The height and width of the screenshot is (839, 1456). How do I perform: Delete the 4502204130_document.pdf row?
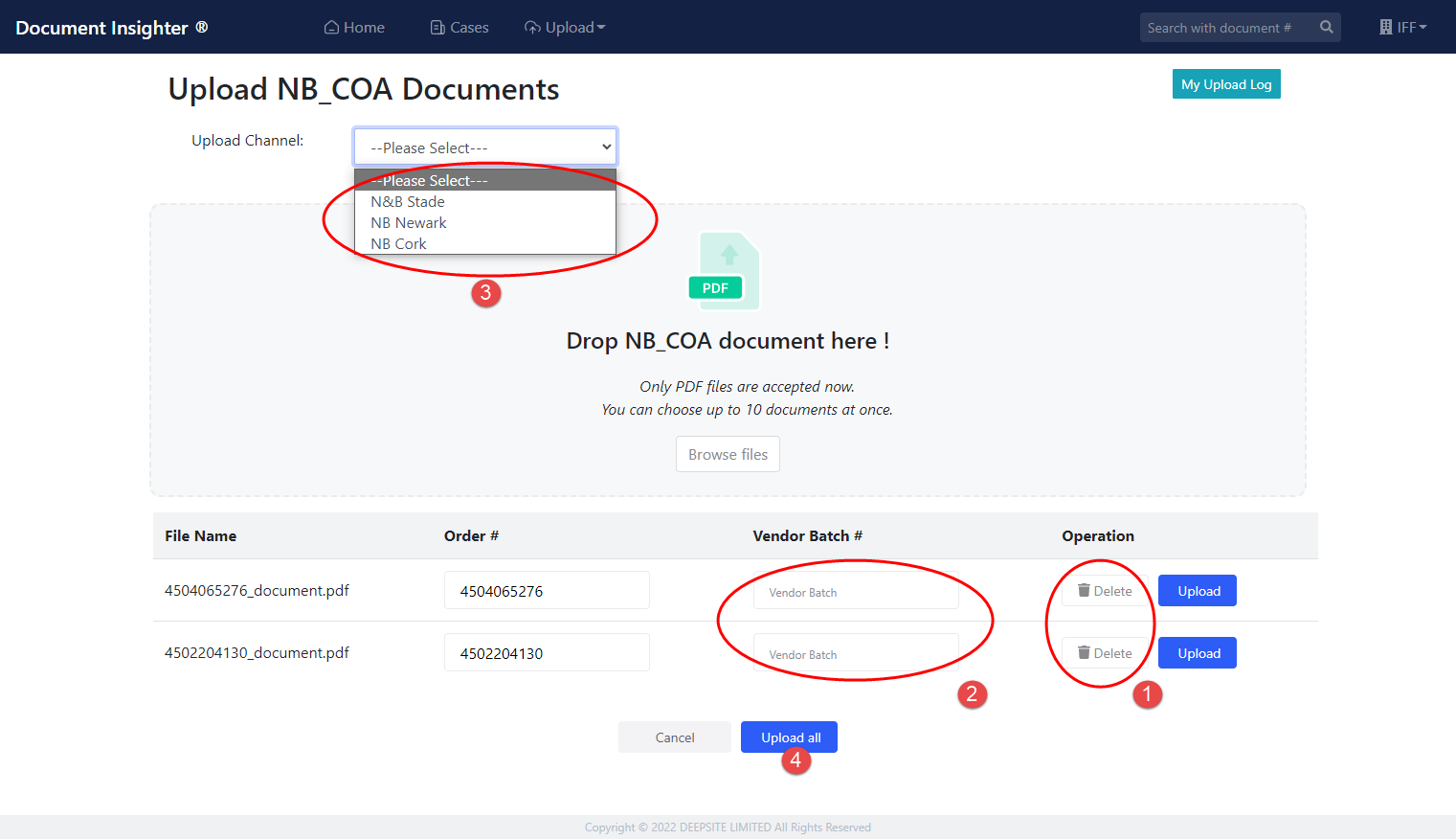(x=1105, y=653)
